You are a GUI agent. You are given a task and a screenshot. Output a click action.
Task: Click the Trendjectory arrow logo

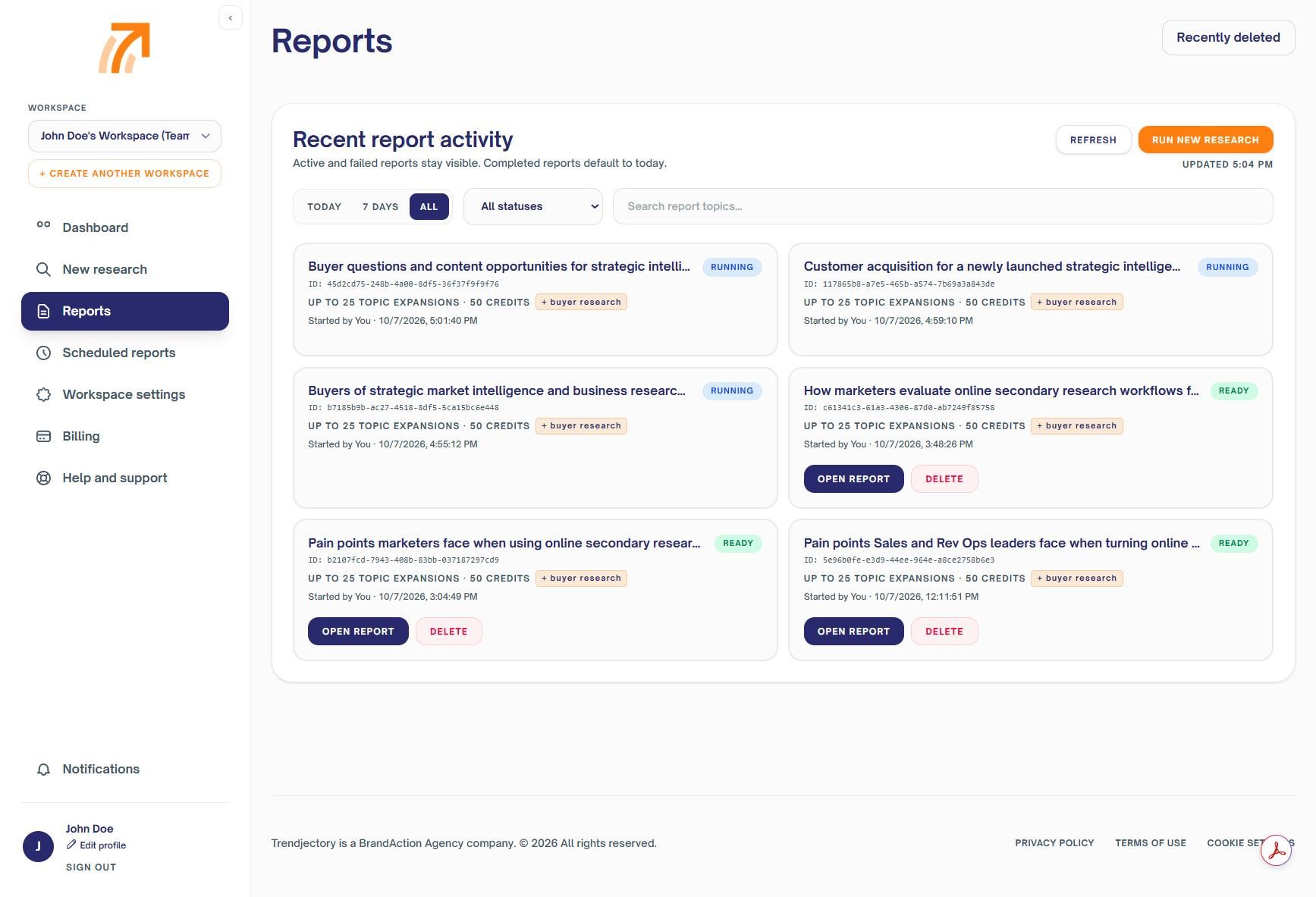pyautogui.click(x=124, y=48)
